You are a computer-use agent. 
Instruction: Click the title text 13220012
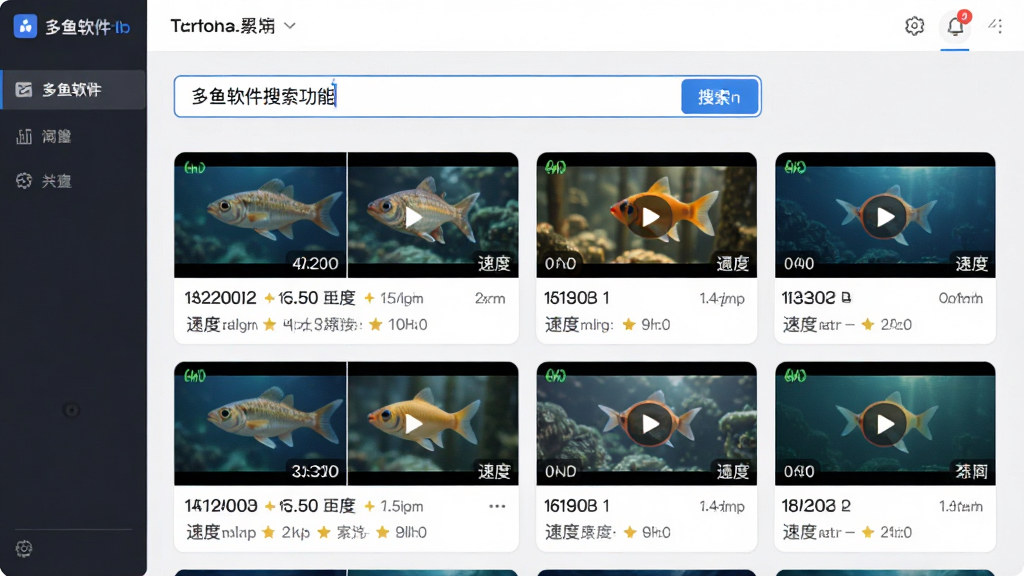(x=221, y=298)
